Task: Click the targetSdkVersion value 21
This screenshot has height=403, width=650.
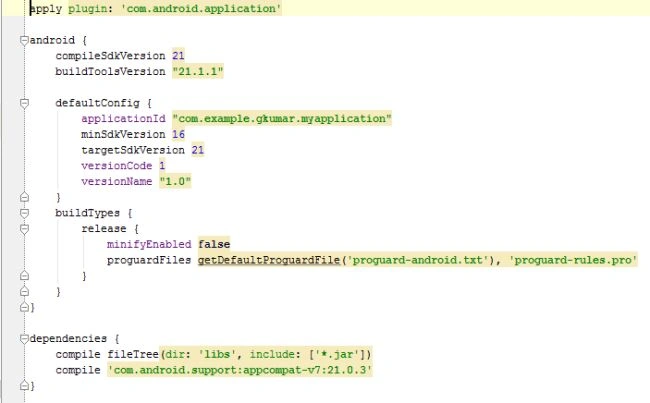Action: pos(198,150)
